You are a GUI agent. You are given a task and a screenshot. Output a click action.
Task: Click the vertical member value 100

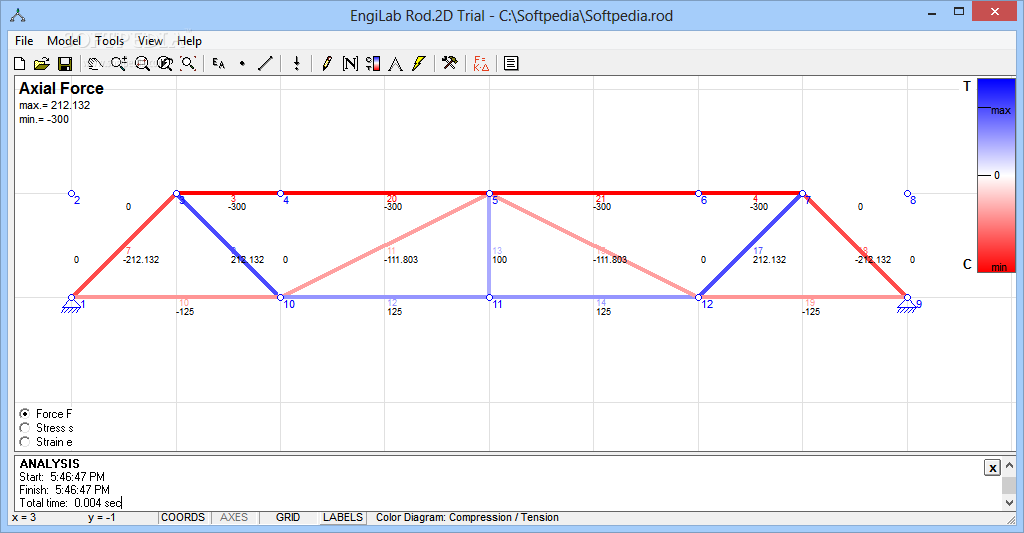500,260
